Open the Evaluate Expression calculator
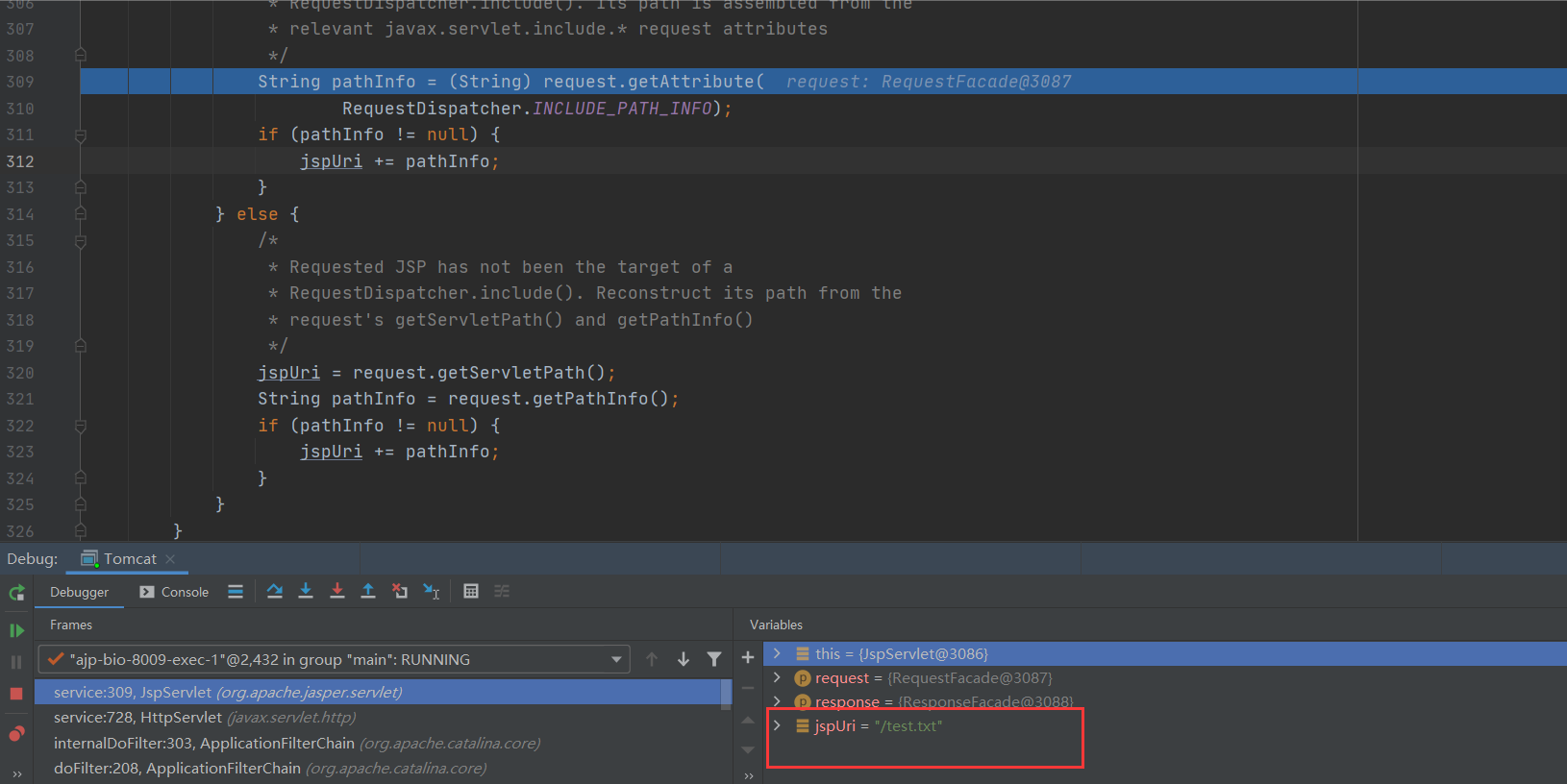The height and width of the screenshot is (784, 1567). 471,592
